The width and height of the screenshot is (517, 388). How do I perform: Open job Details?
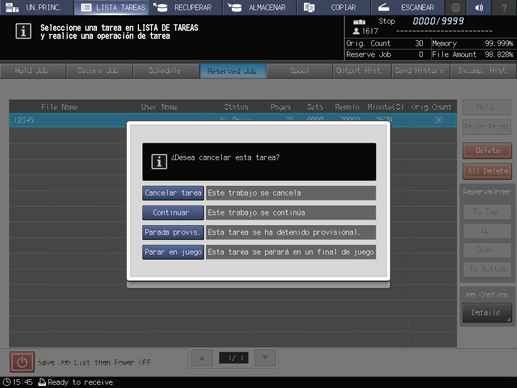(x=487, y=313)
